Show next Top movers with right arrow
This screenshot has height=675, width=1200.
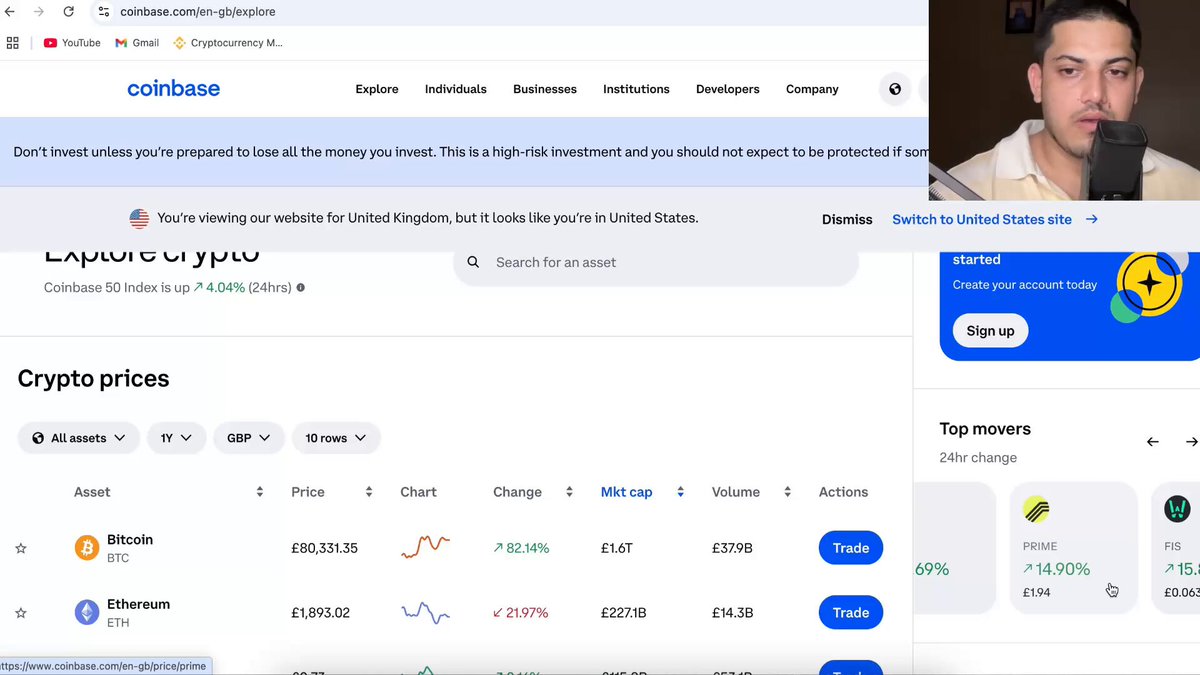pos(1191,441)
